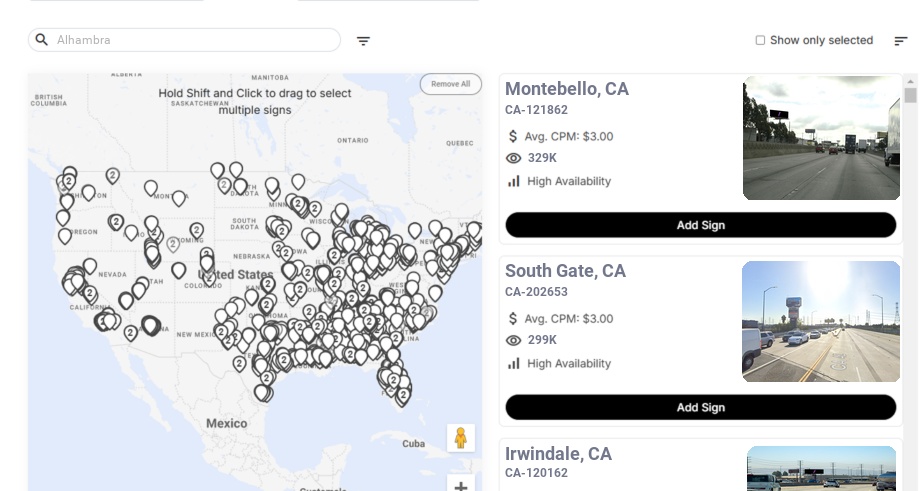Enable Show only selected checkbox
The height and width of the screenshot is (491, 920).
coord(760,41)
